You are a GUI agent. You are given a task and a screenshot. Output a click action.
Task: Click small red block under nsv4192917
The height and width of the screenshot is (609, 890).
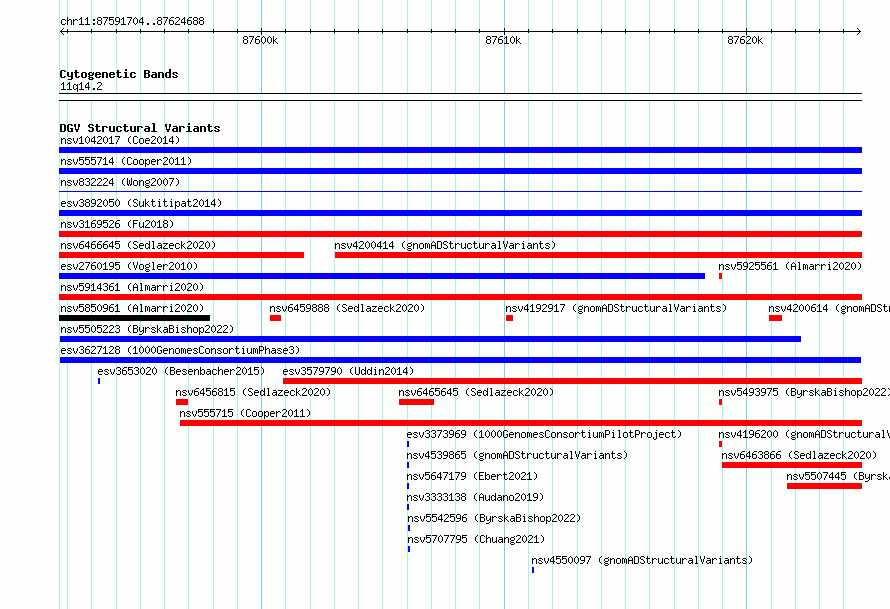click(x=509, y=318)
